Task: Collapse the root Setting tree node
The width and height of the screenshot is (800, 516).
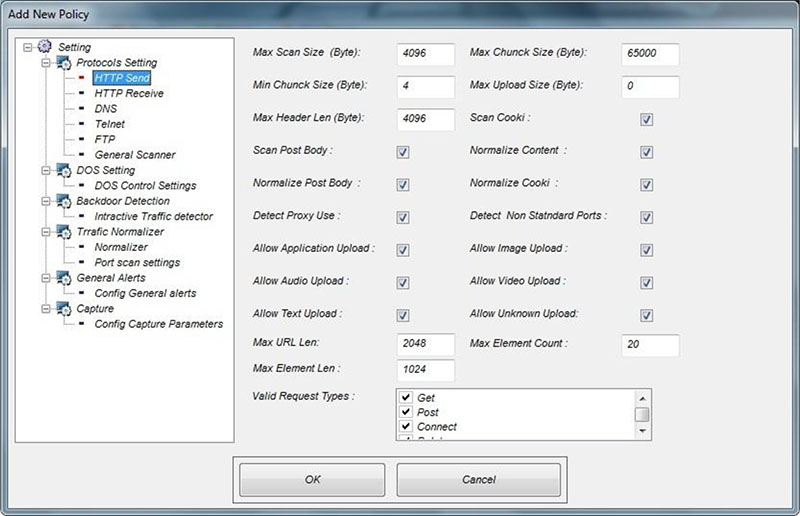Action: click(28, 47)
